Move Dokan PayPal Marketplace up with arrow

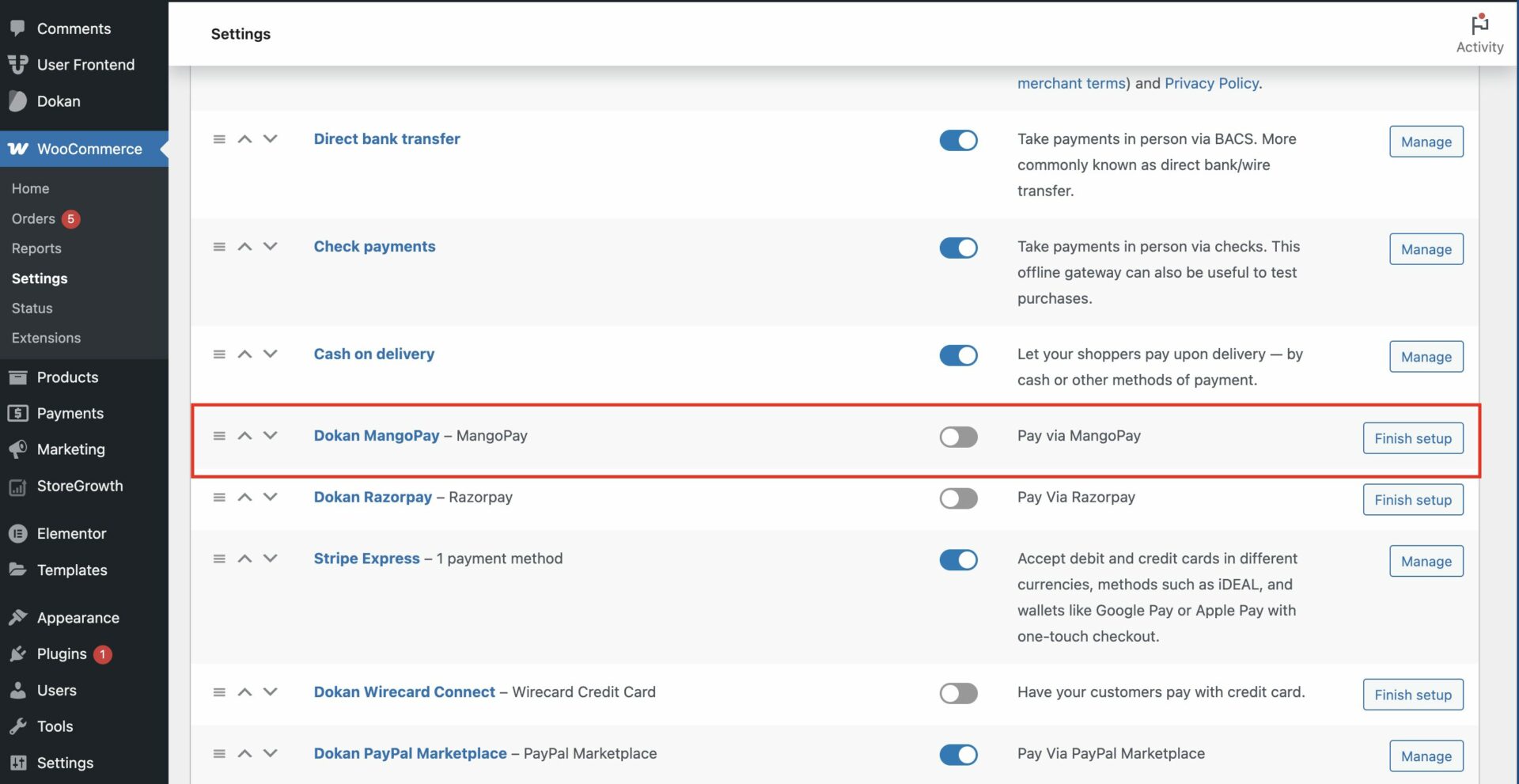click(244, 754)
